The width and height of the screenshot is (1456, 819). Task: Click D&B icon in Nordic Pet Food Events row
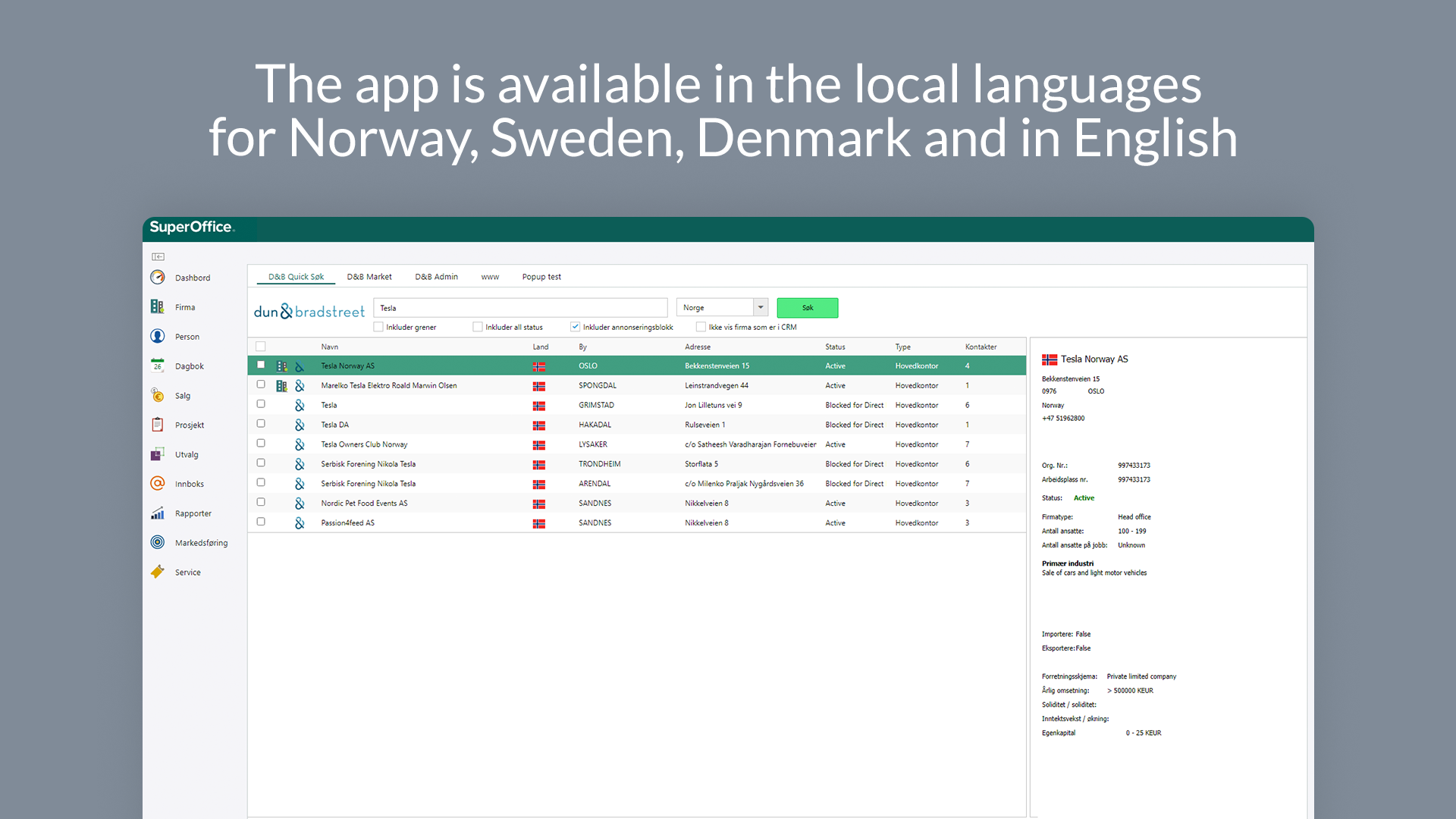[x=300, y=504]
